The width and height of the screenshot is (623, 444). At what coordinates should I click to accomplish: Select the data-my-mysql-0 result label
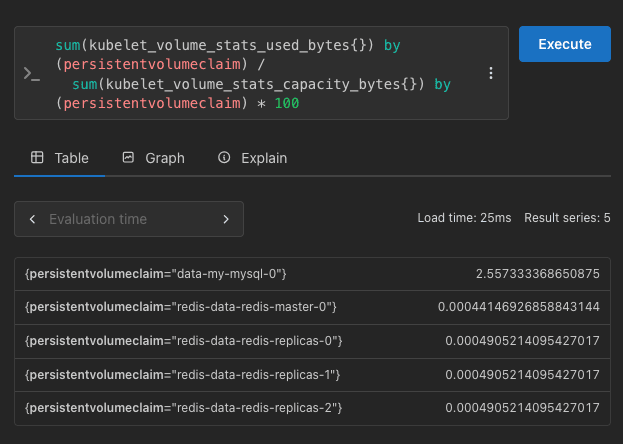tap(157, 273)
